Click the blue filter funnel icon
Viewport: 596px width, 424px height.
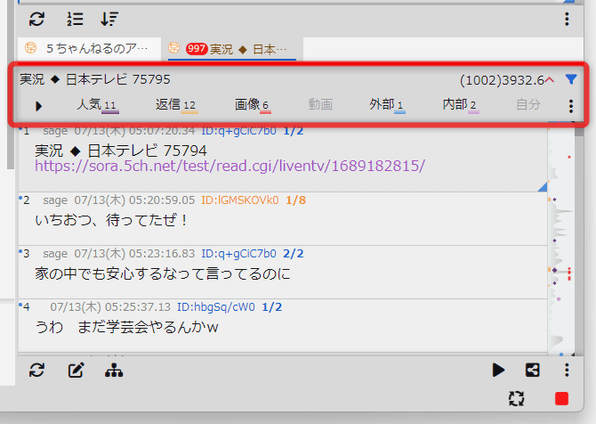(x=571, y=79)
